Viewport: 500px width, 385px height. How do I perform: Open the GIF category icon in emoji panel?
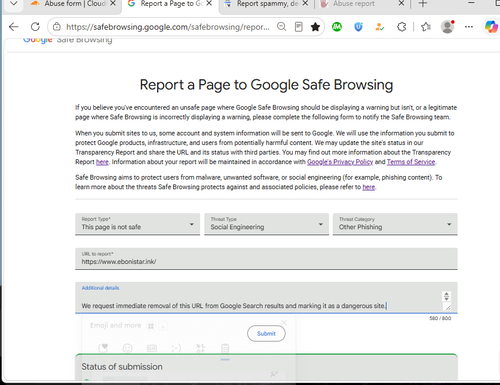pyautogui.click(x=152, y=348)
